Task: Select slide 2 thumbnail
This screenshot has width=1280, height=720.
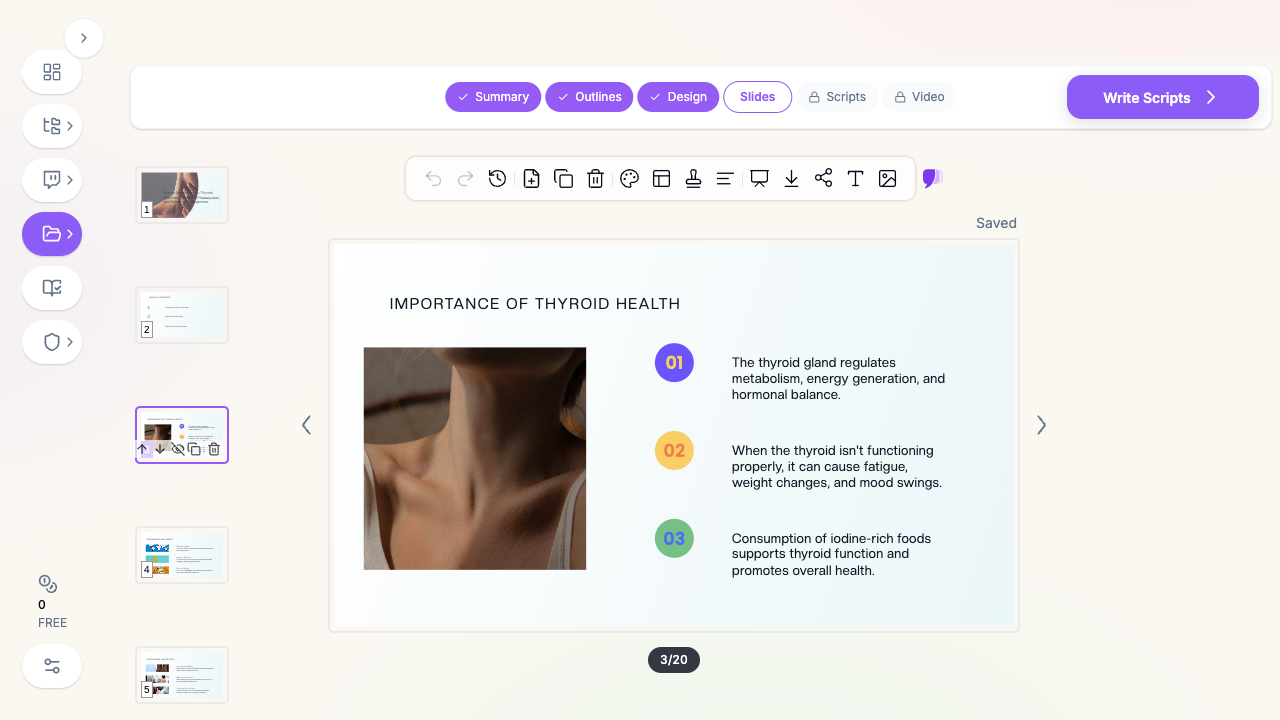Action: pyautogui.click(x=182, y=315)
